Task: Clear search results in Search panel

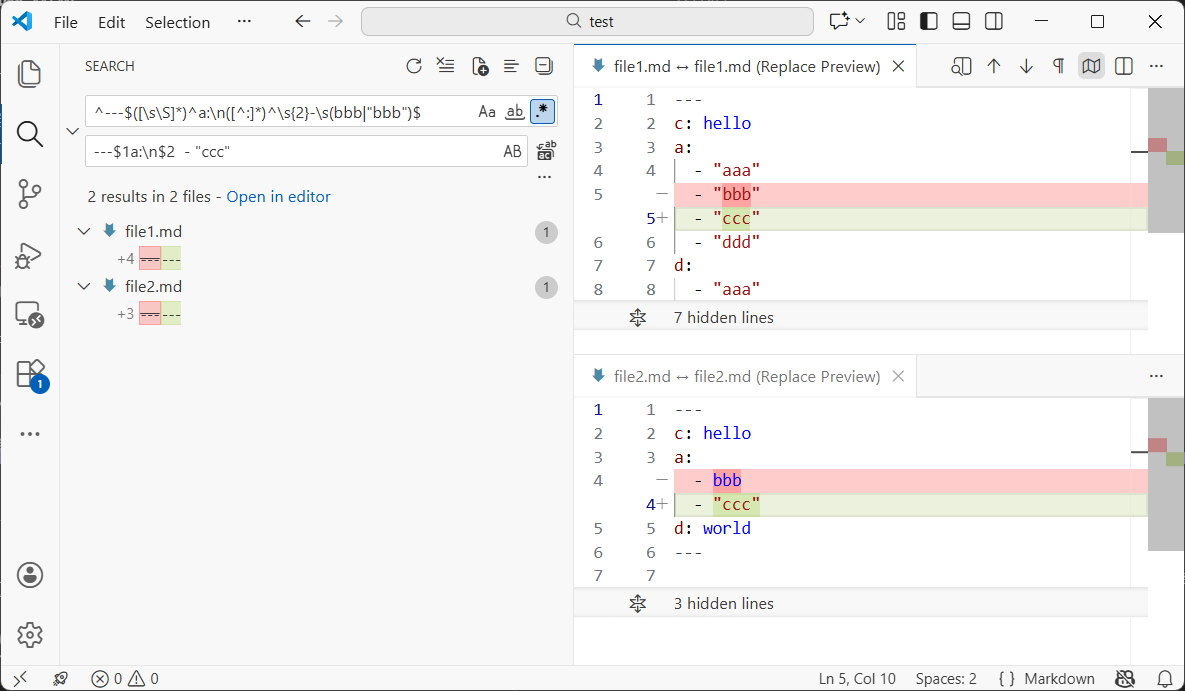Action: [x=446, y=67]
